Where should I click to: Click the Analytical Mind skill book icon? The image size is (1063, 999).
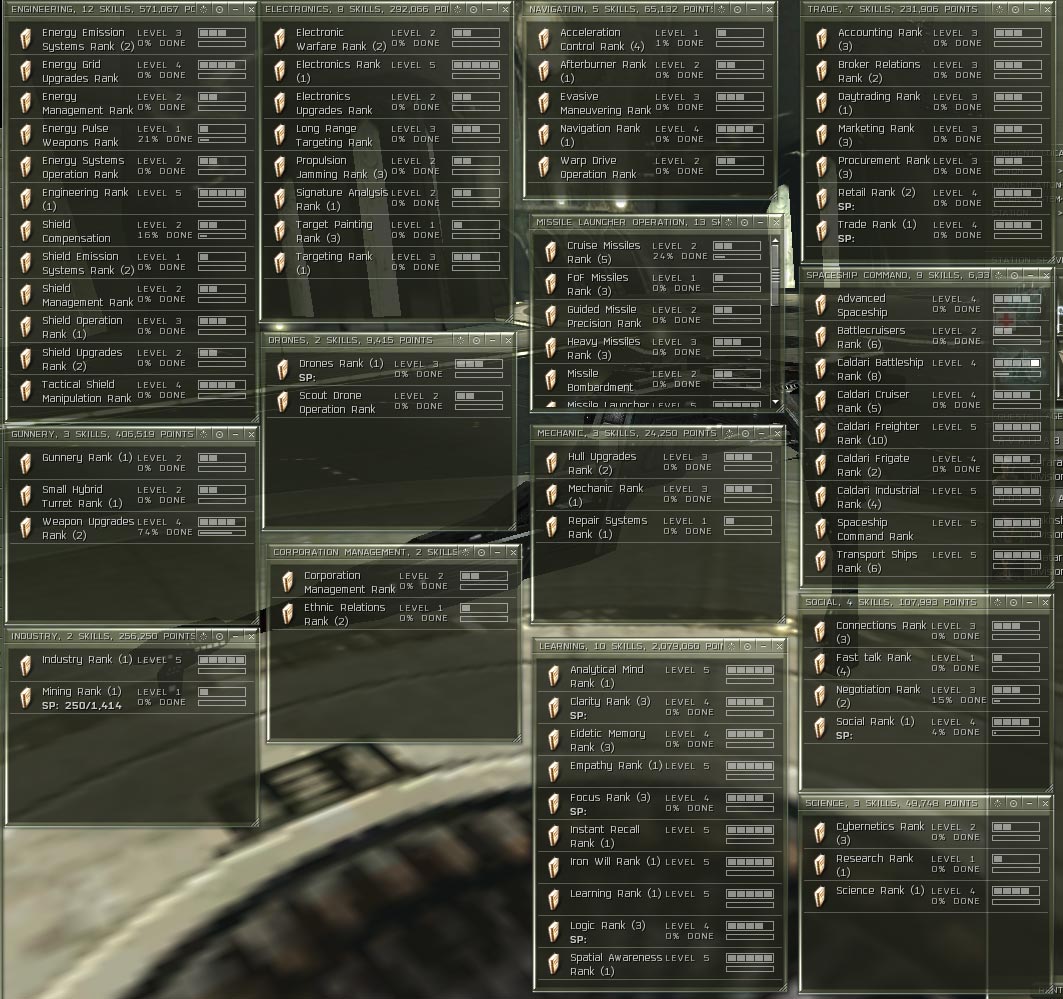pyautogui.click(x=554, y=676)
